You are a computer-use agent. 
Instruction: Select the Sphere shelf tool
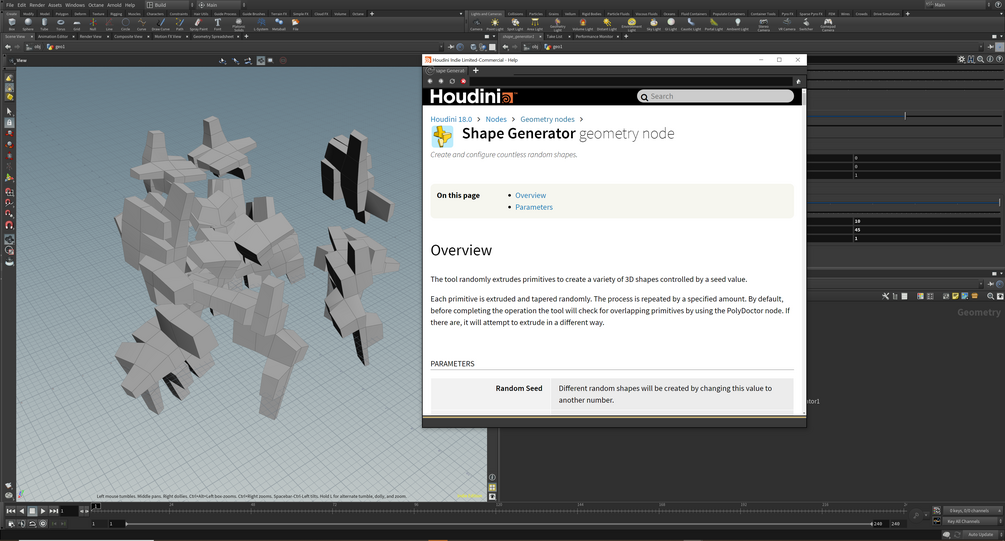pos(28,24)
